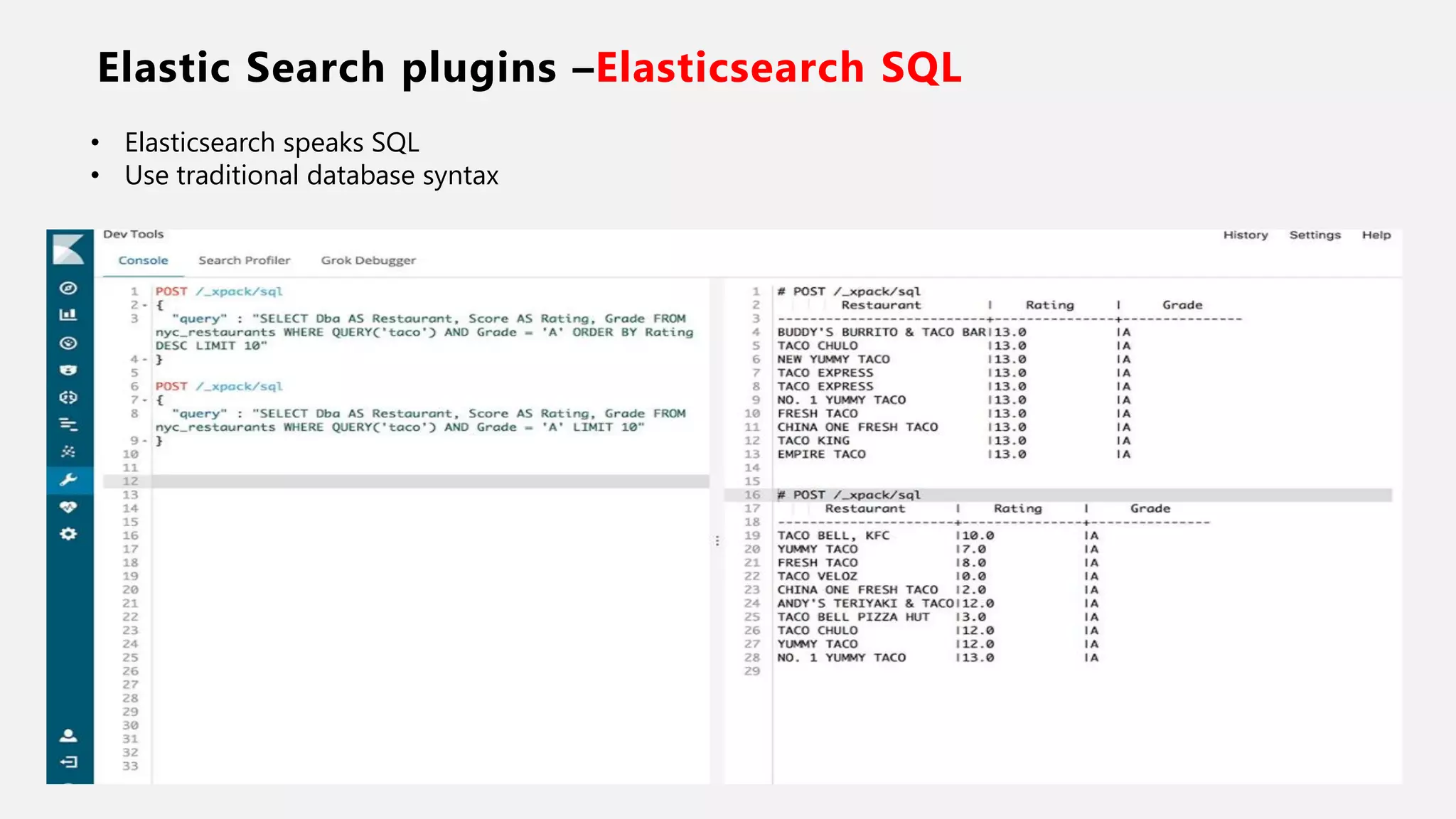Screen dimensions: 1456x819
Task: Click output row 'TACO VELOZ'
Action: tap(817, 576)
